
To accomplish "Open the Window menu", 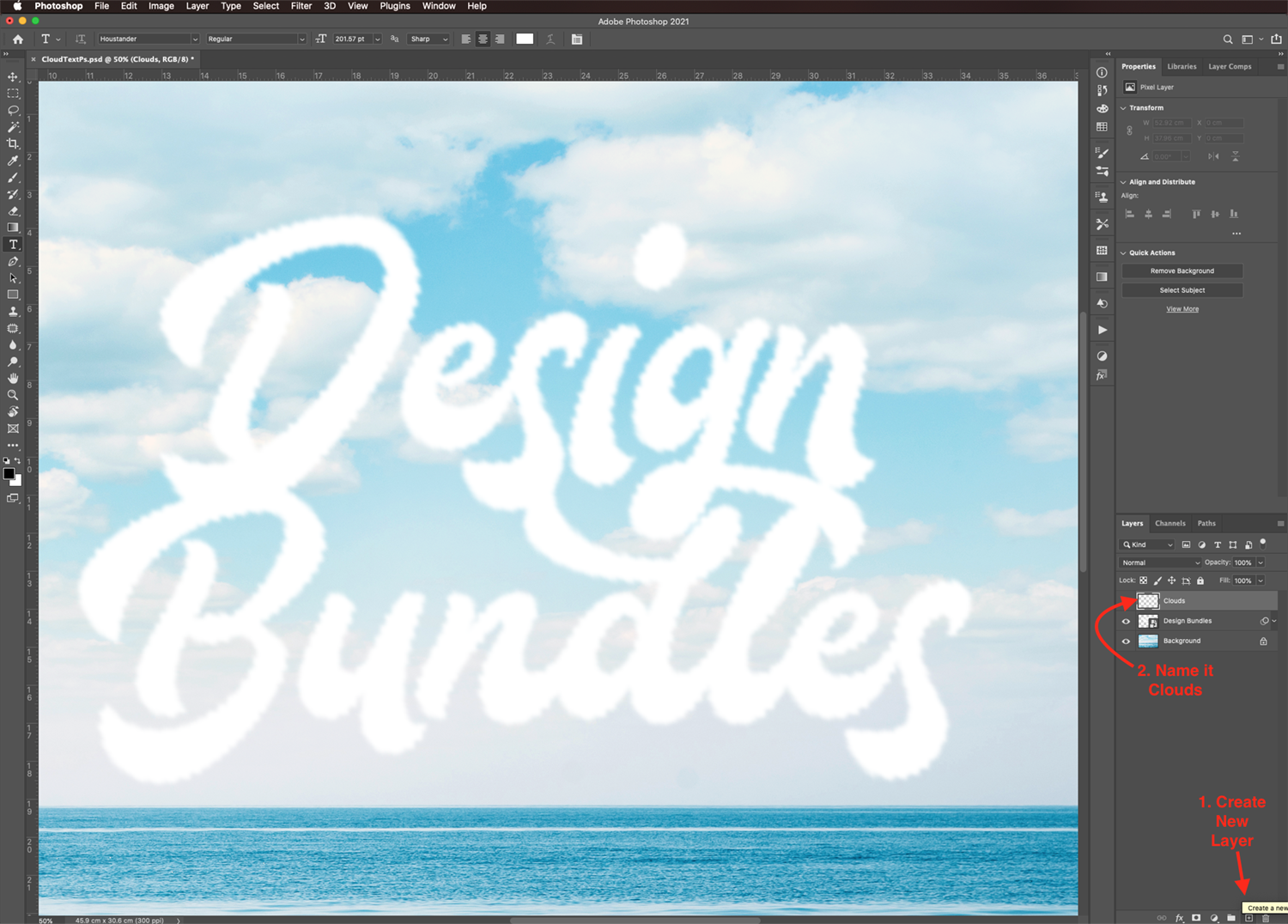I will pos(439,6).
